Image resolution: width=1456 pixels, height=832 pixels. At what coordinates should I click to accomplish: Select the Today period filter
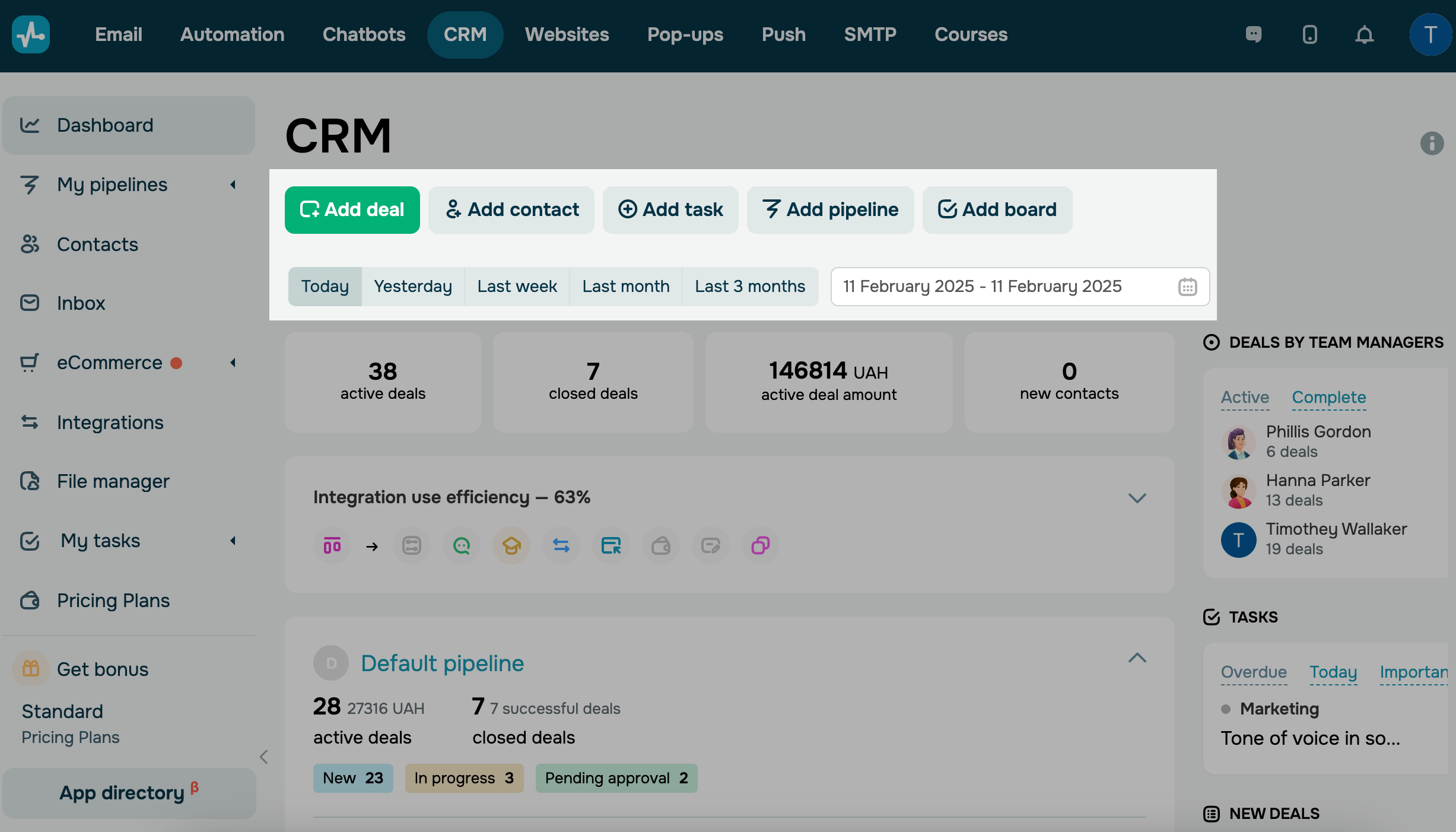tap(325, 287)
